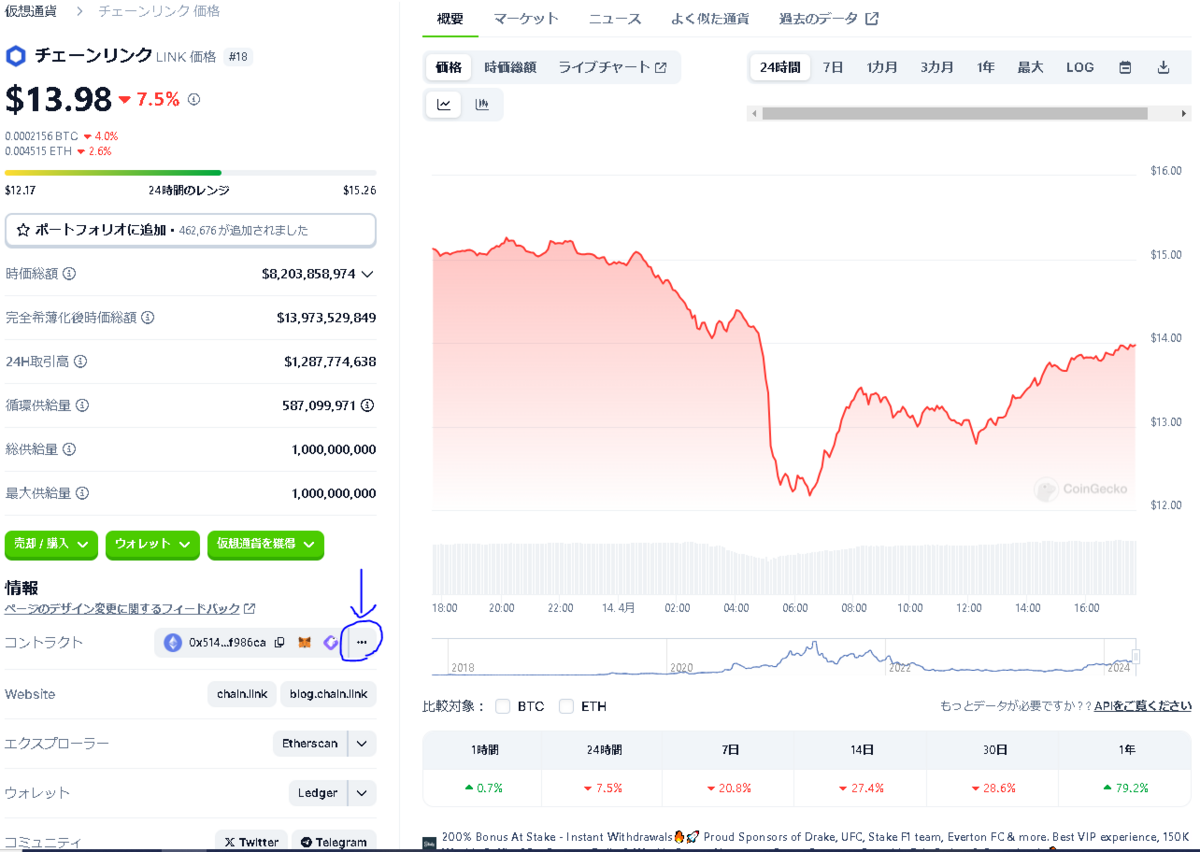Image resolution: width=1200 pixels, height=852 pixels.
Task: Check the ETH comparison checkbox
Action: pos(566,707)
